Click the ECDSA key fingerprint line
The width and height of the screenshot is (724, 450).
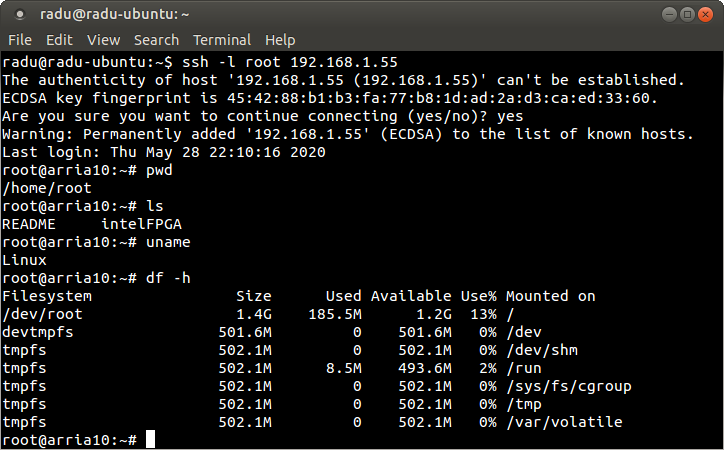[x=330, y=98]
